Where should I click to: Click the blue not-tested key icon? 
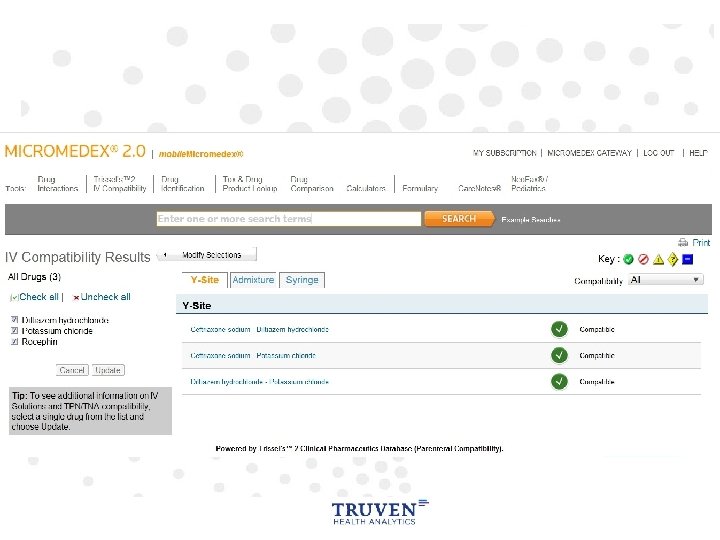tap(687, 259)
